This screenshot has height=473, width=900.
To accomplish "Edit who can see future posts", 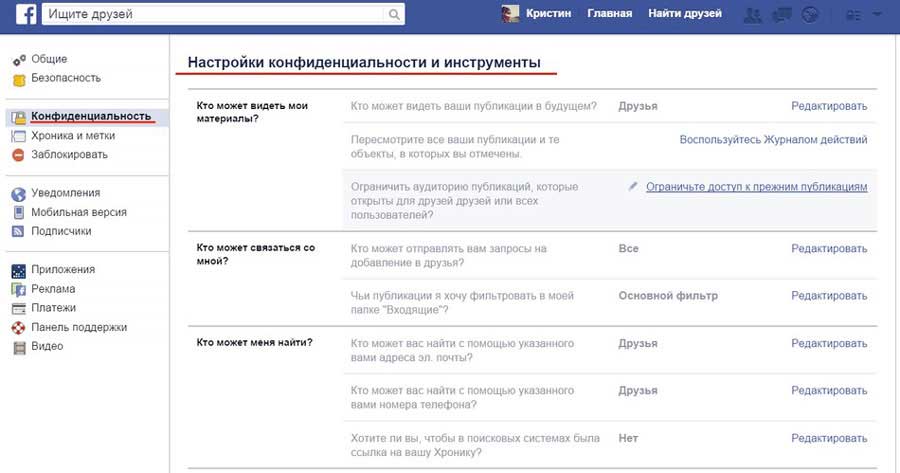I will [x=829, y=106].
